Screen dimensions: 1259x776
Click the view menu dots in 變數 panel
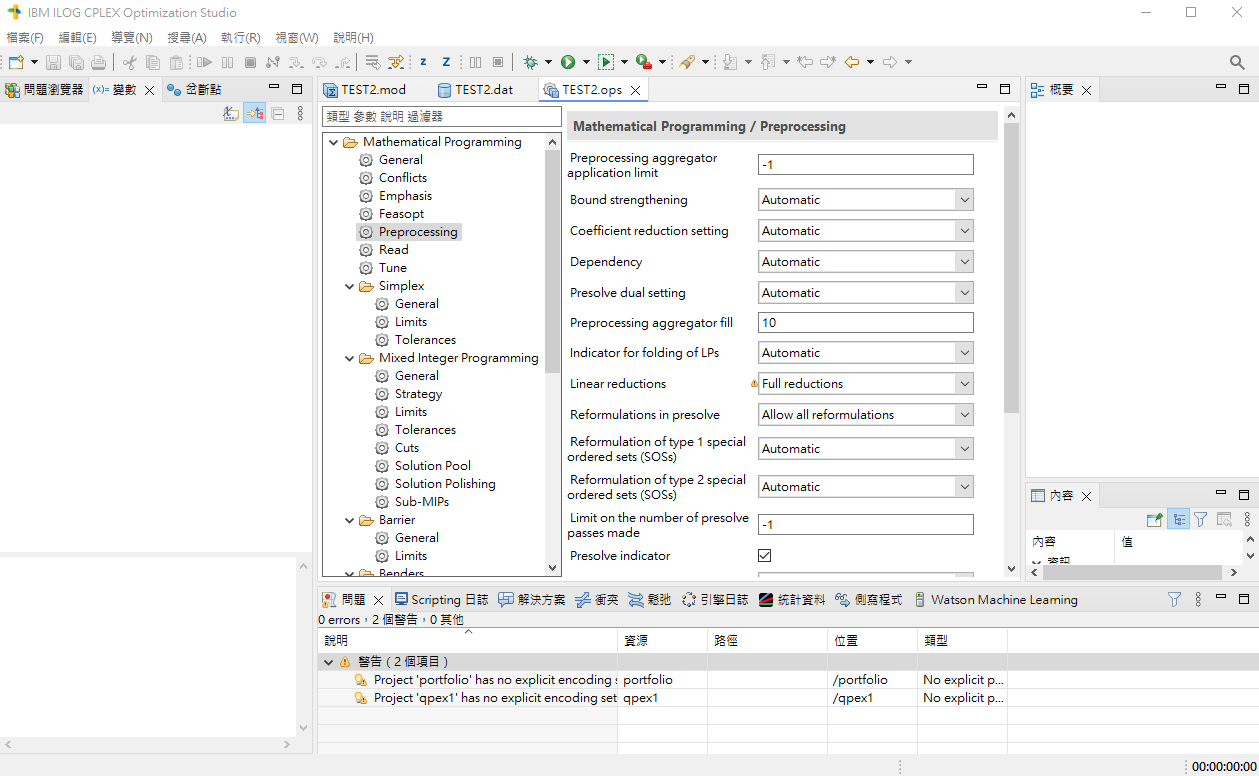click(x=300, y=114)
